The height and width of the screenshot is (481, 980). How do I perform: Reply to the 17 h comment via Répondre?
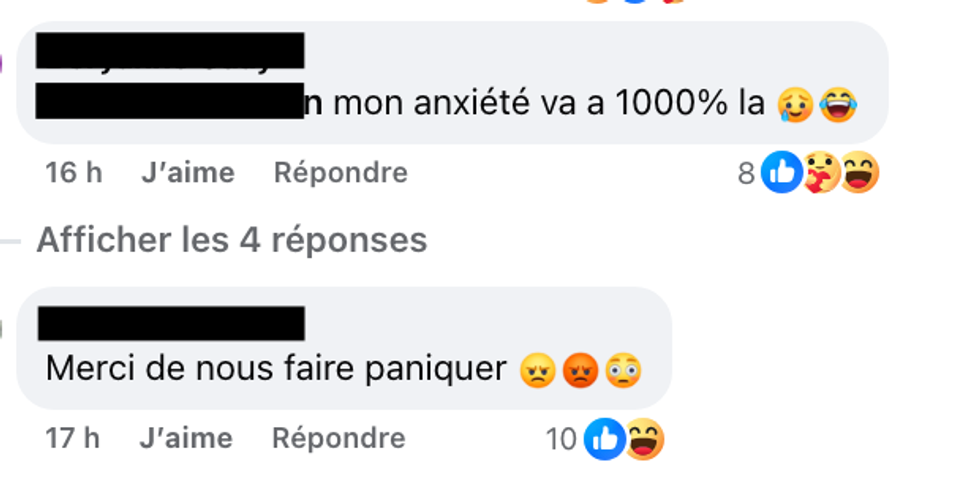[x=339, y=439]
